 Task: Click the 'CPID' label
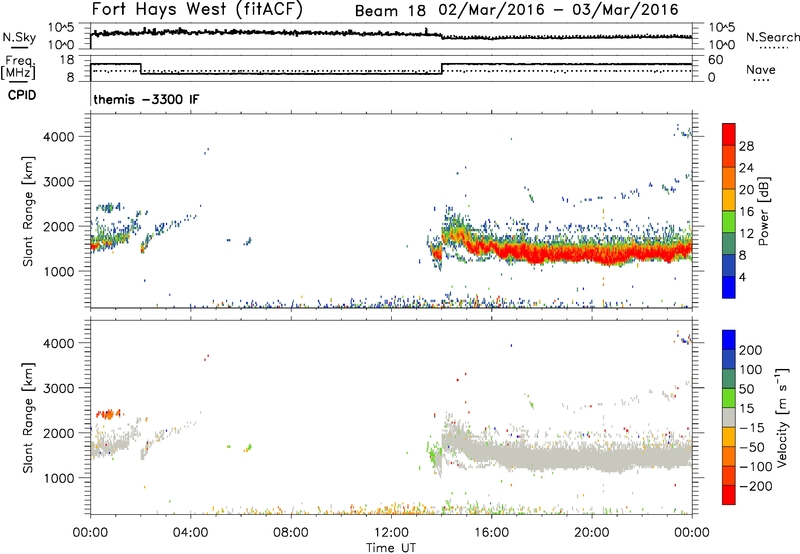[22, 95]
